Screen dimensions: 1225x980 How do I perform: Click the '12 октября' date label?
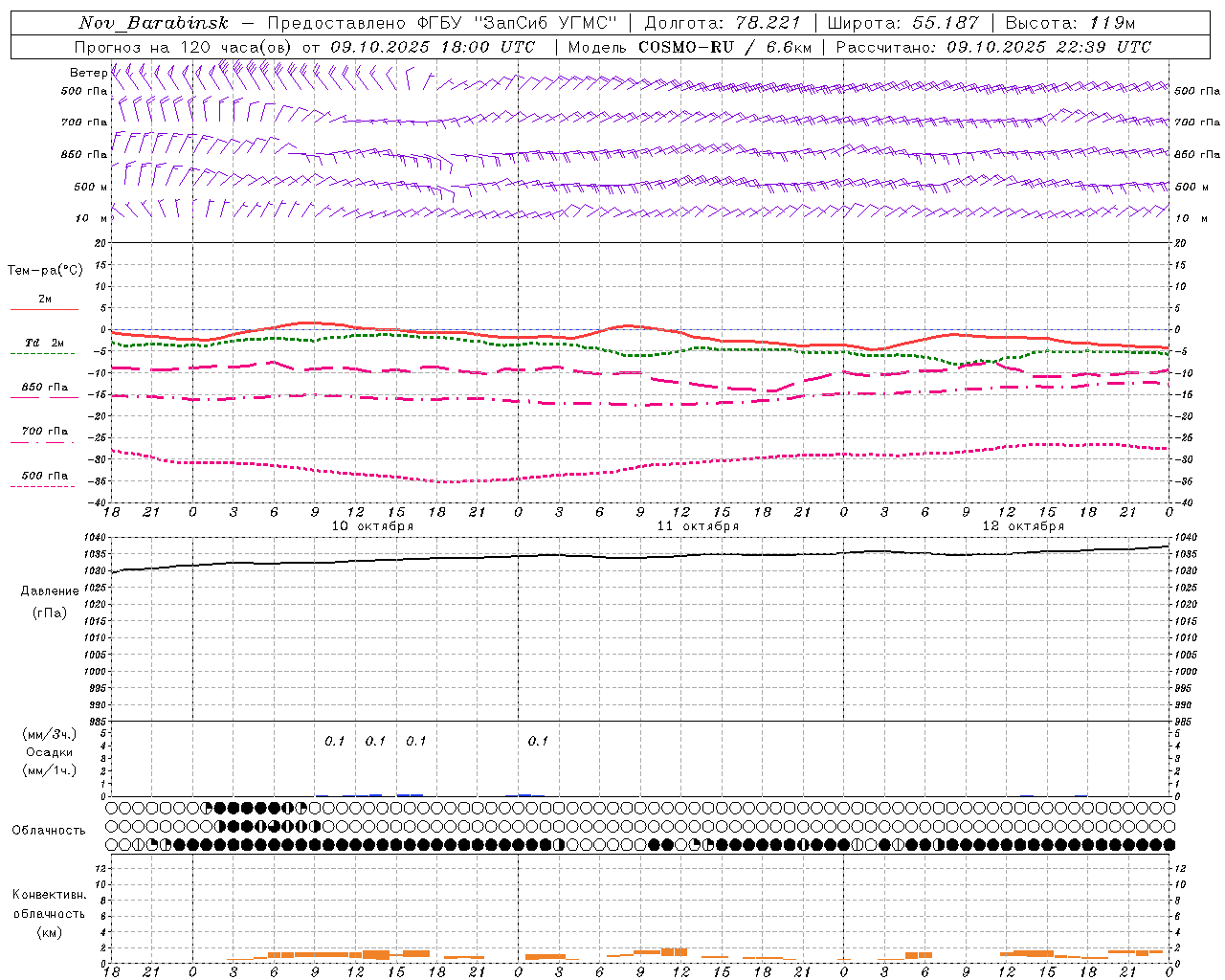[1023, 526]
